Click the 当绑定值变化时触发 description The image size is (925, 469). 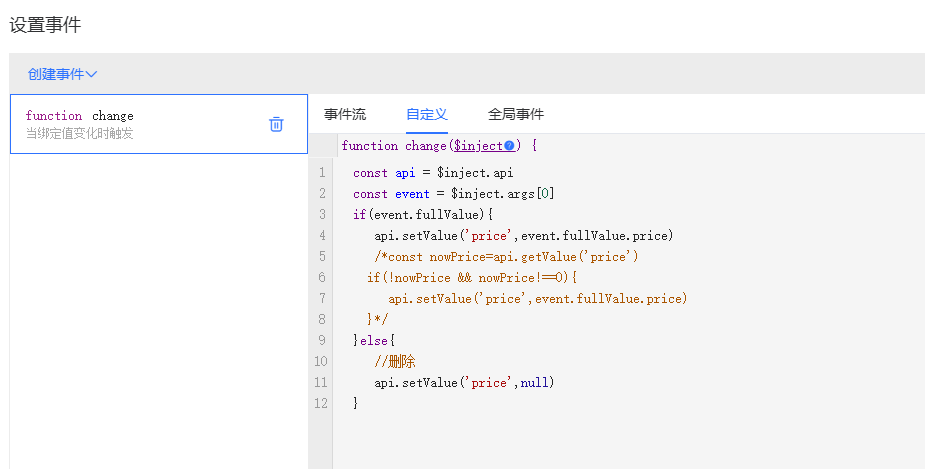tap(80, 133)
